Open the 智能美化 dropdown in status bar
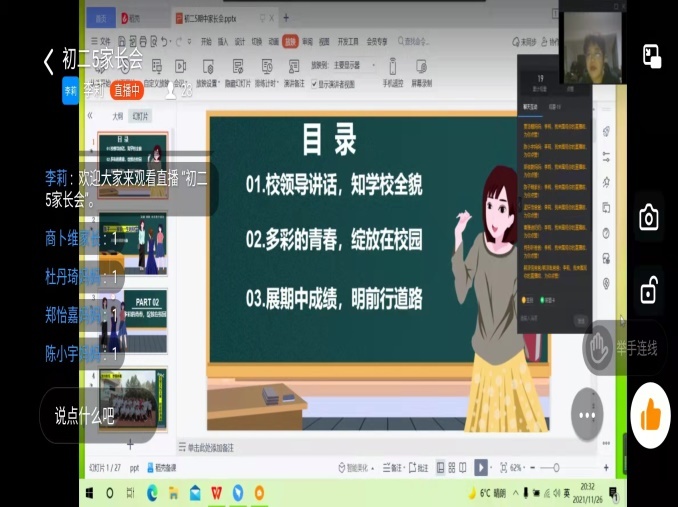 (356, 468)
